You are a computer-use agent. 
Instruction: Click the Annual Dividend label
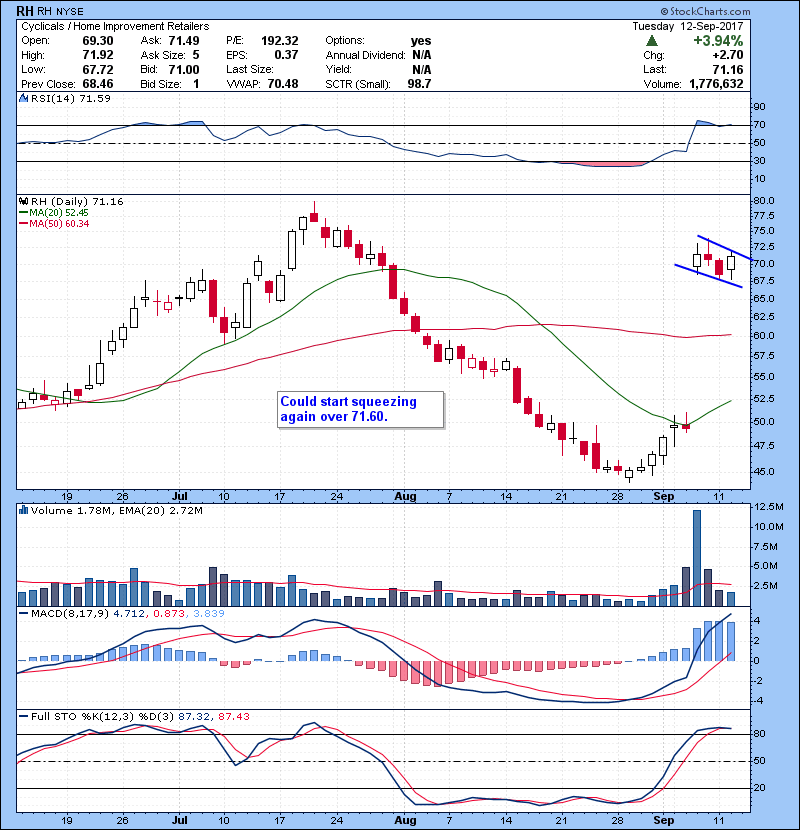pyautogui.click(x=365, y=55)
